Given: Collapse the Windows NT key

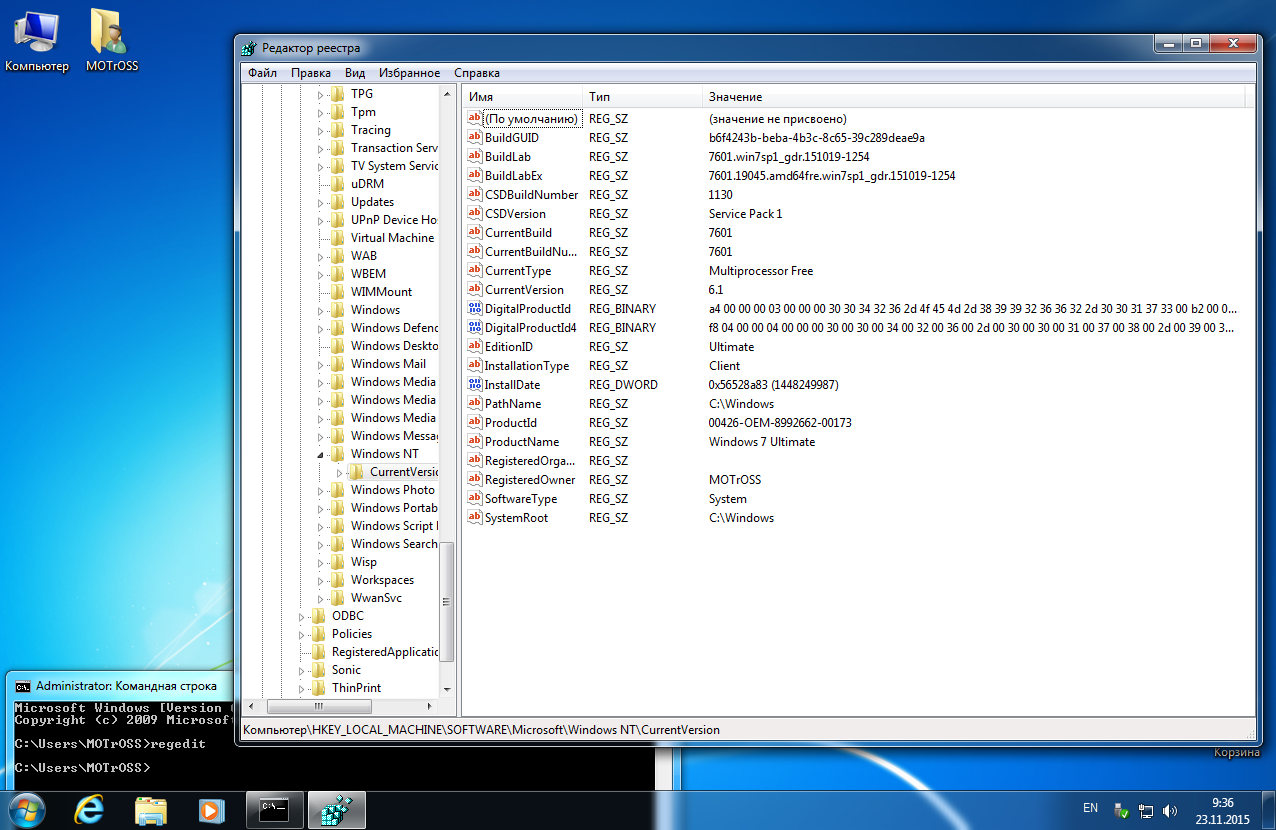Looking at the screenshot, I should point(321,454).
